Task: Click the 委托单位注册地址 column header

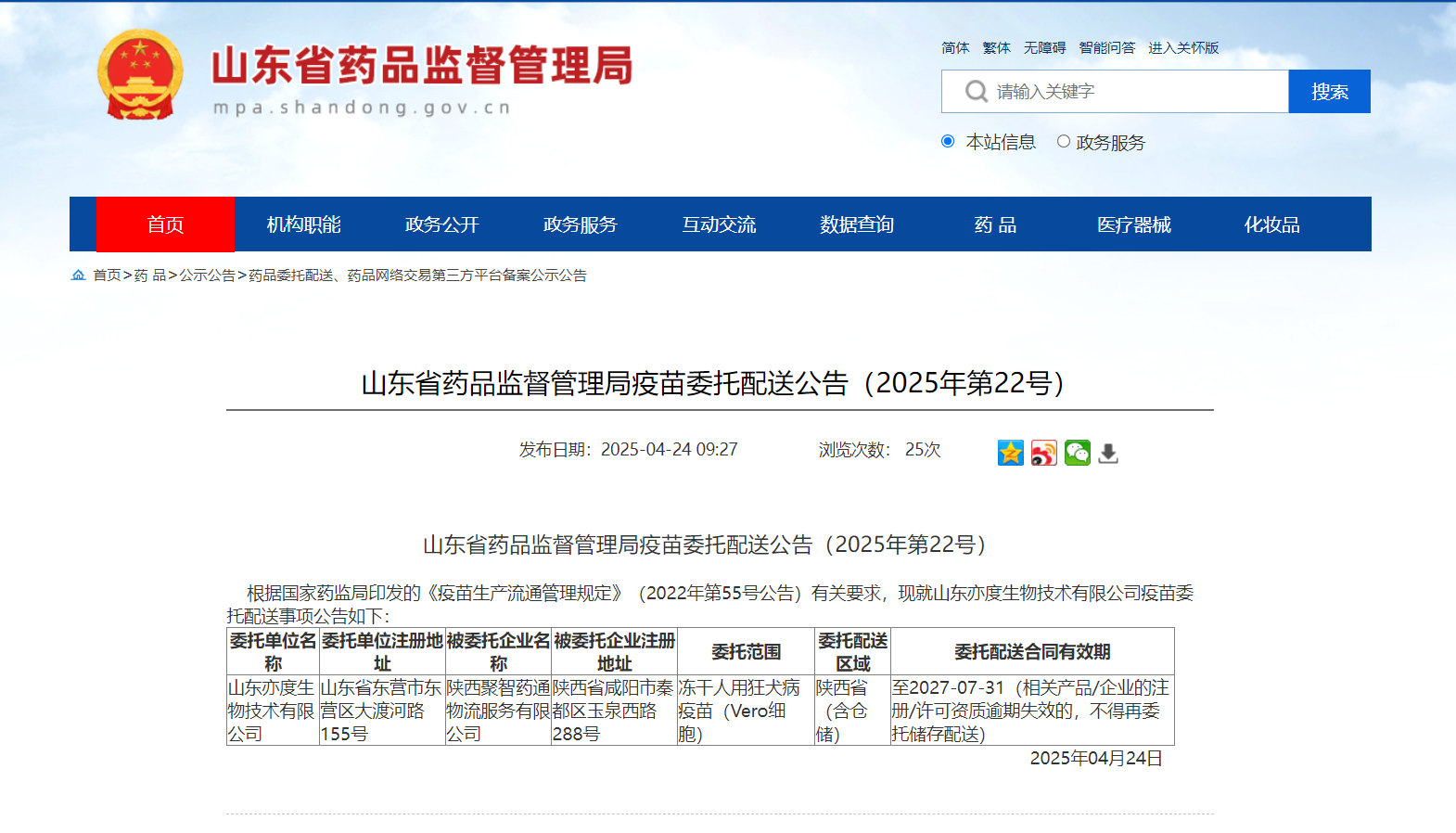Action: click(x=382, y=652)
